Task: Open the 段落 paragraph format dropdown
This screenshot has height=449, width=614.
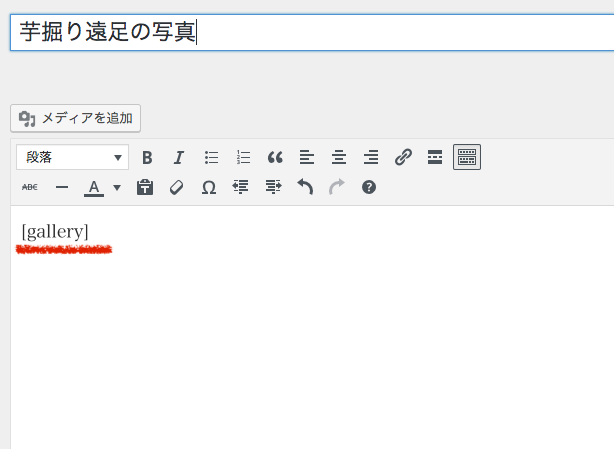Action: 72,157
